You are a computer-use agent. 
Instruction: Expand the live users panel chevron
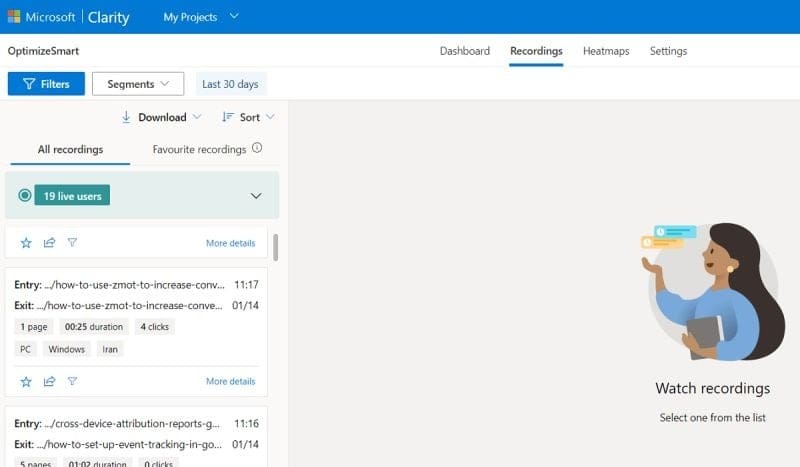[x=256, y=196]
